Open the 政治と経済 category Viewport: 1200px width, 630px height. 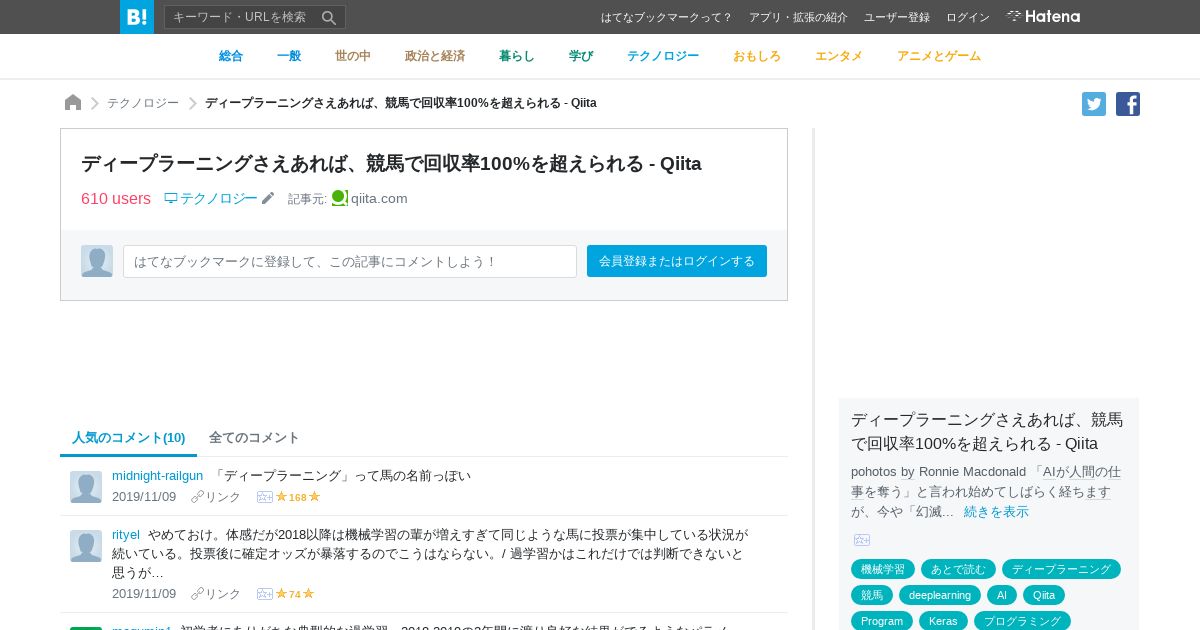[435, 56]
